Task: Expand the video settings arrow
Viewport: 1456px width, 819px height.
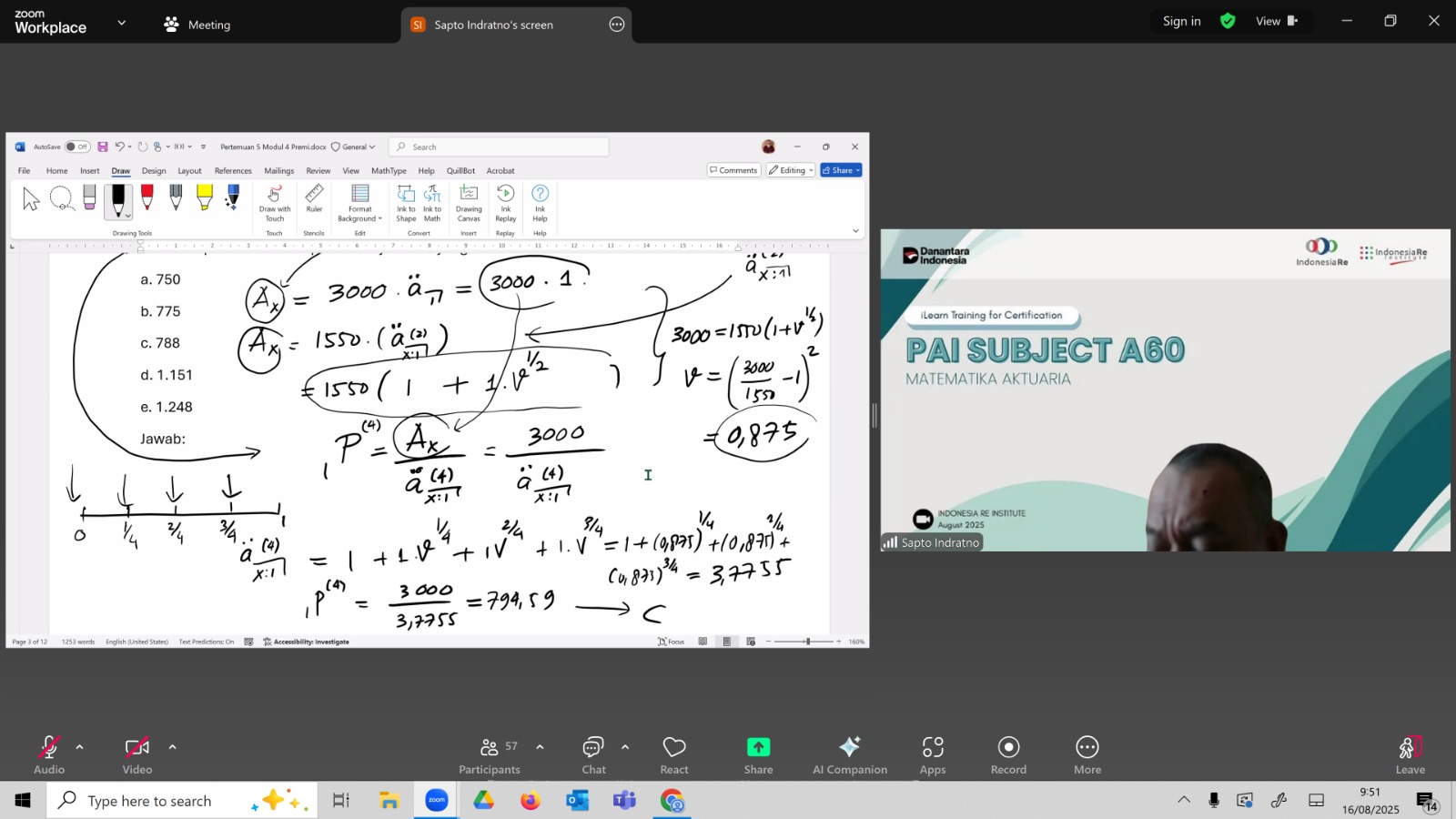Action: coord(172,747)
